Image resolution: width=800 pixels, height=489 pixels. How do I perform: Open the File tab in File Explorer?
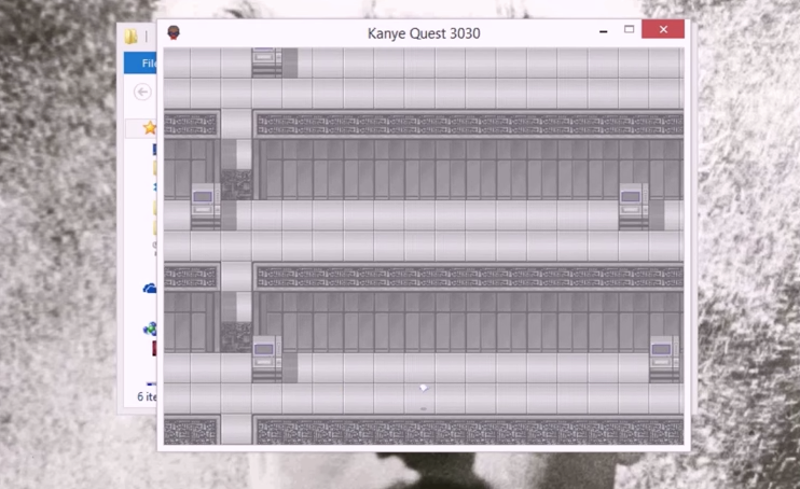pyautogui.click(x=141, y=63)
